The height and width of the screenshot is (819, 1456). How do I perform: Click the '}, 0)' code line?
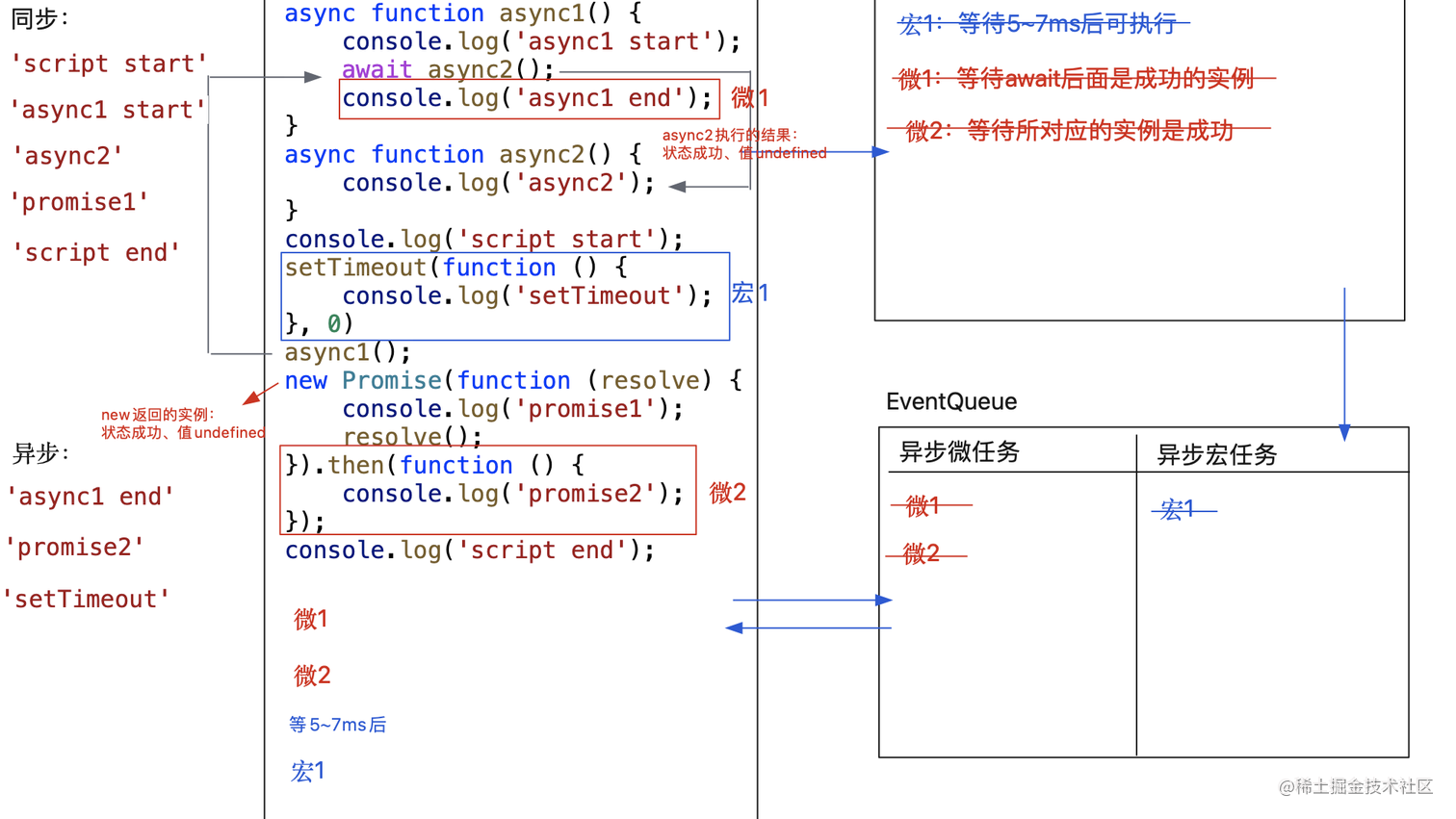[x=319, y=323]
